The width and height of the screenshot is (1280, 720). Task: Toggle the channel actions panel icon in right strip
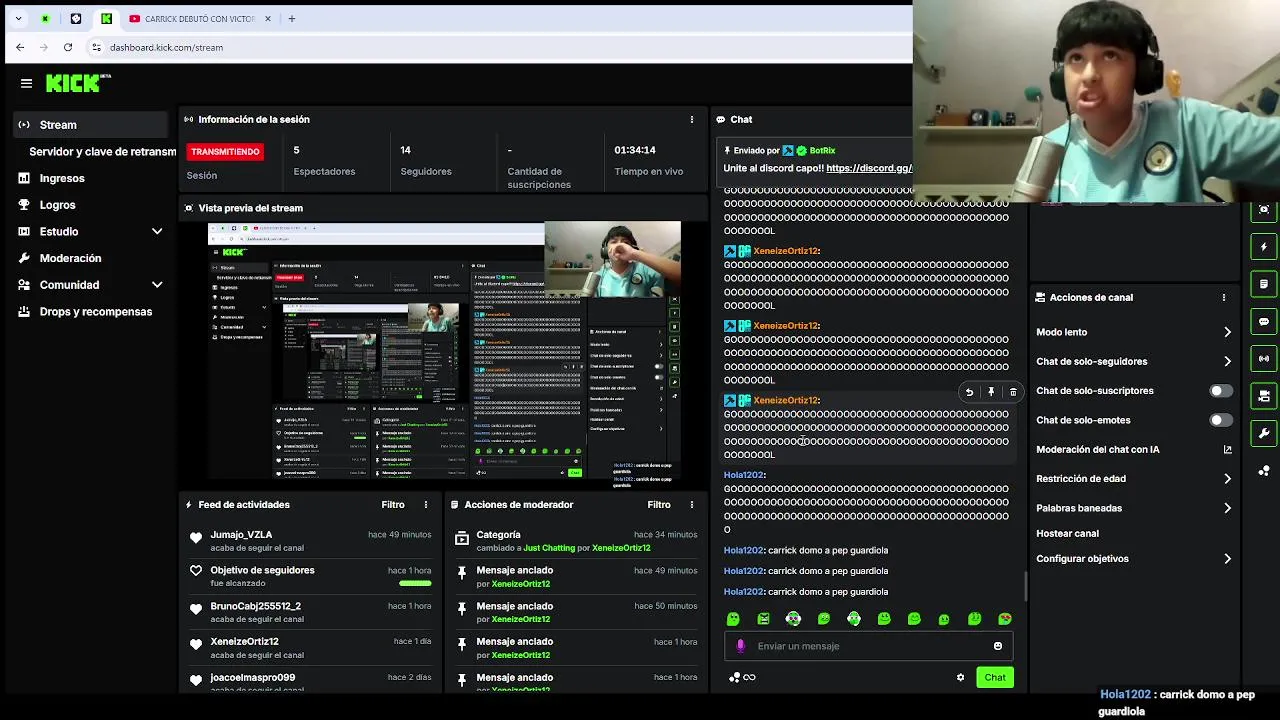1264,396
